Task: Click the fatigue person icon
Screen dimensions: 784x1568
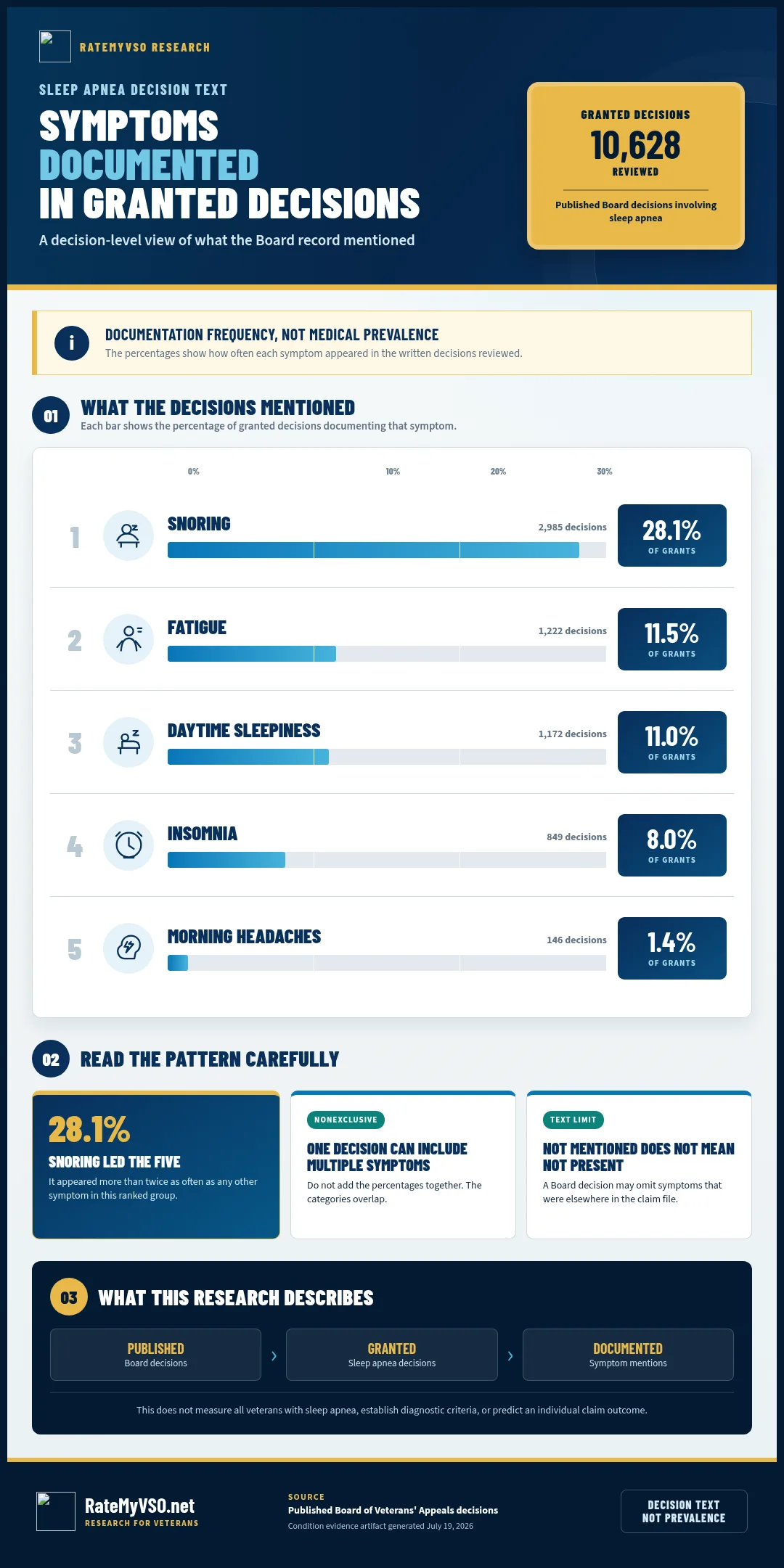Action: pyautogui.click(x=128, y=639)
